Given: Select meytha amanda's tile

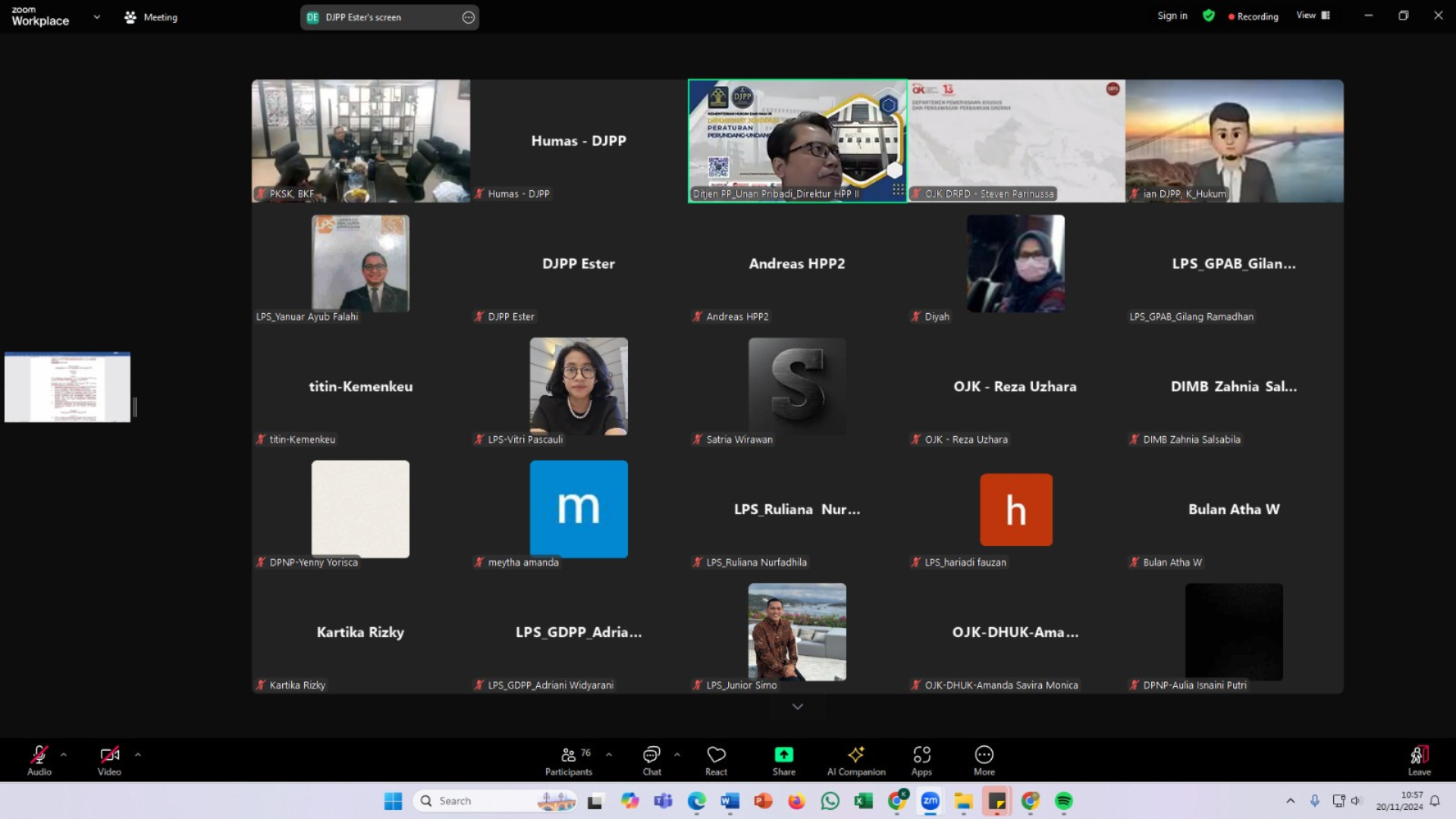Looking at the screenshot, I should [x=579, y=510].
